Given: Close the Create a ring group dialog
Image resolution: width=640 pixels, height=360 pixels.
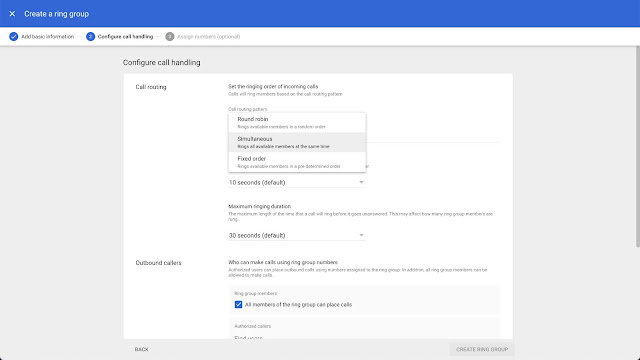Looking at the screenshot, I should [x=12, y=14].
